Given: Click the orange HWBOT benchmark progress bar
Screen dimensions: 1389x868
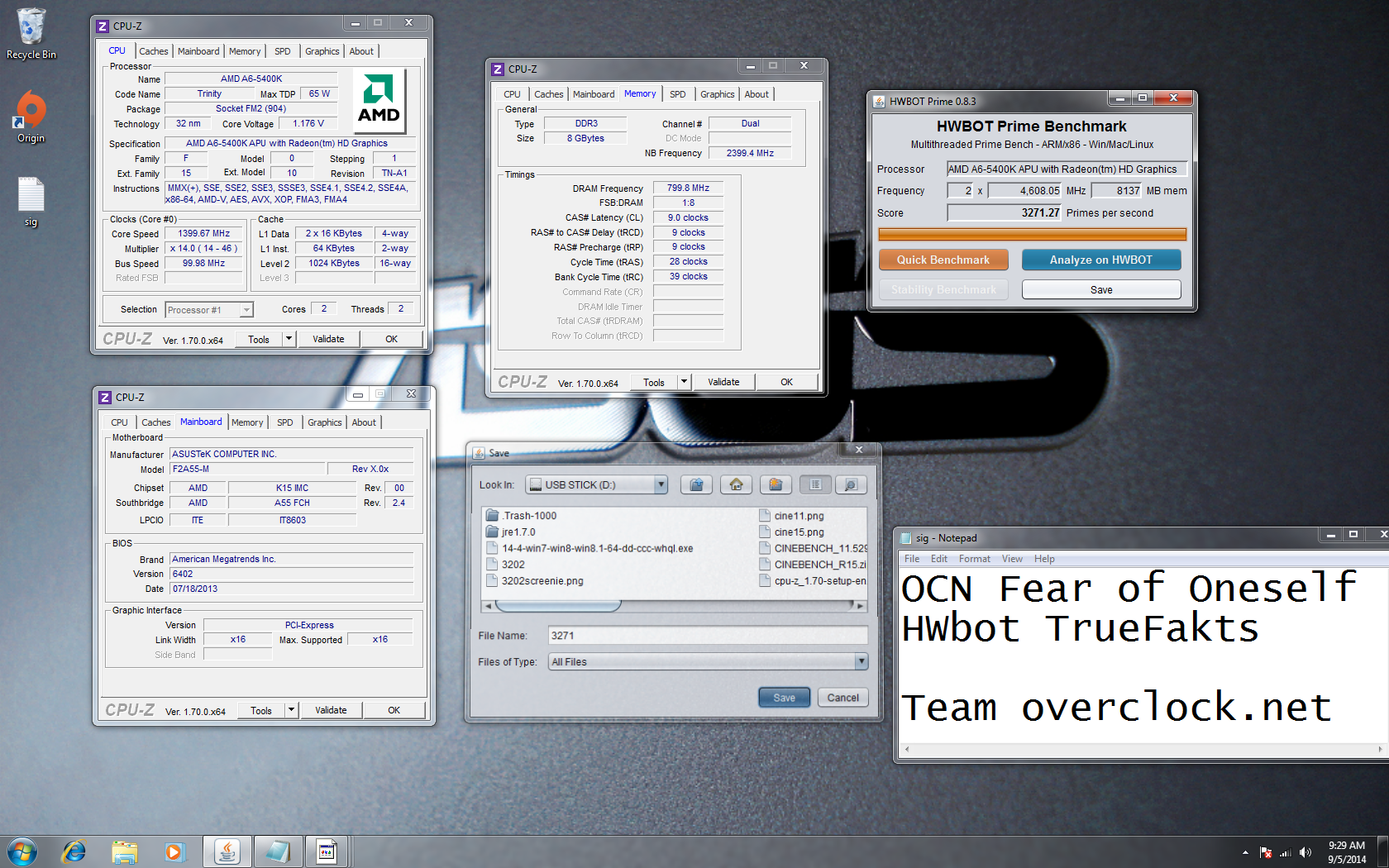Looking at the screenshot, I should click(1032, 234).
